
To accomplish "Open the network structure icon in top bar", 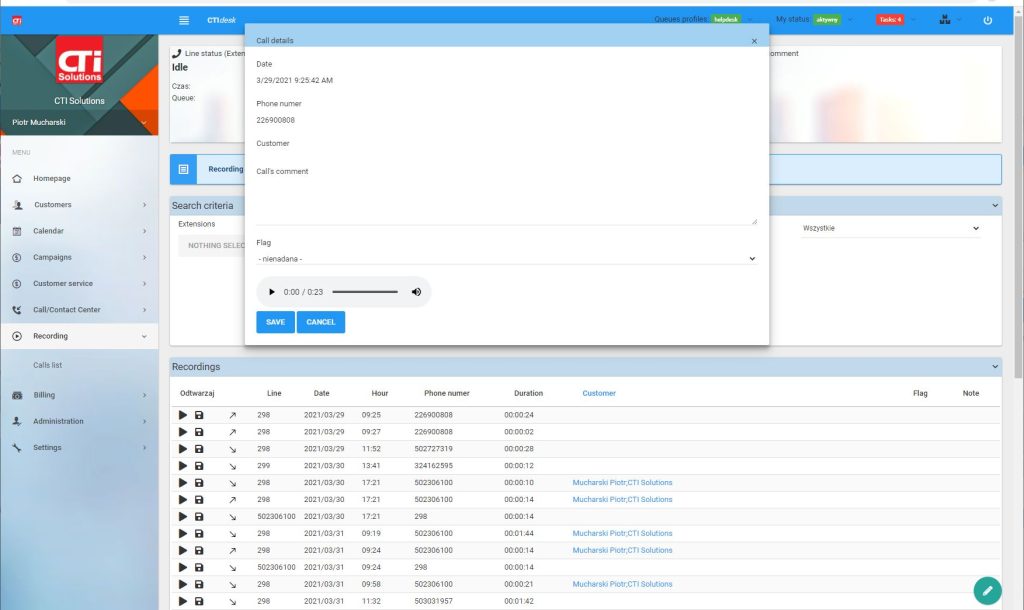I will 945,20.
